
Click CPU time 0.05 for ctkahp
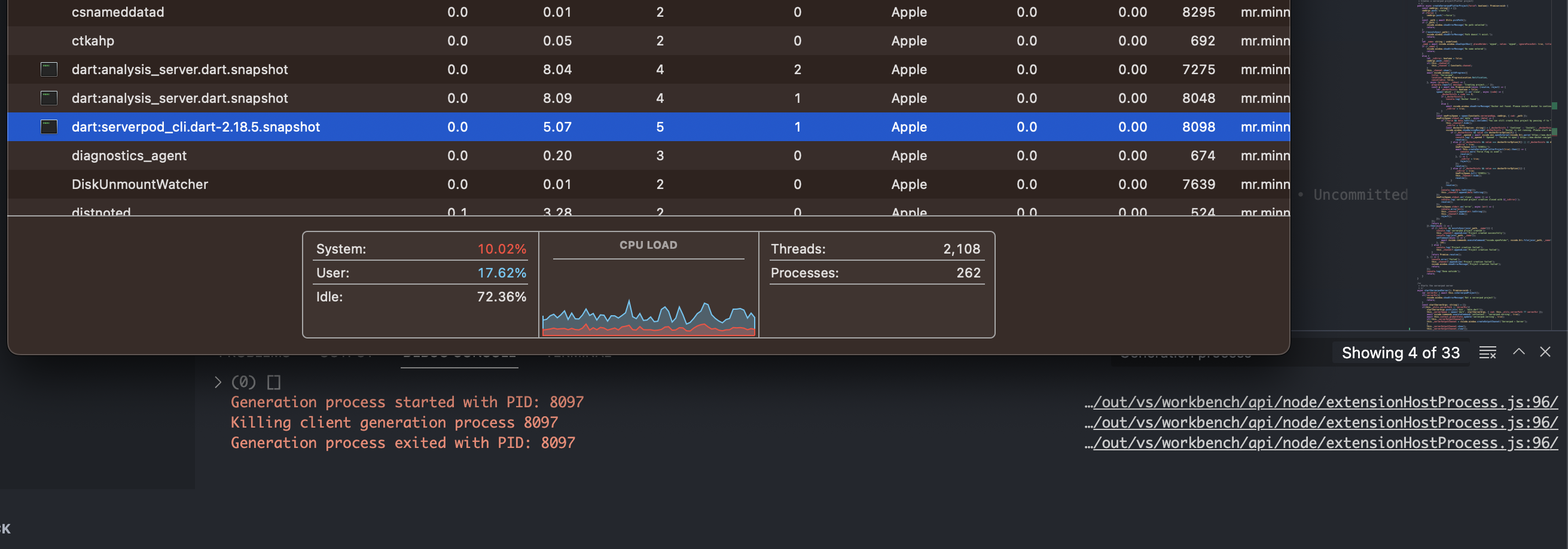[557, 41]
